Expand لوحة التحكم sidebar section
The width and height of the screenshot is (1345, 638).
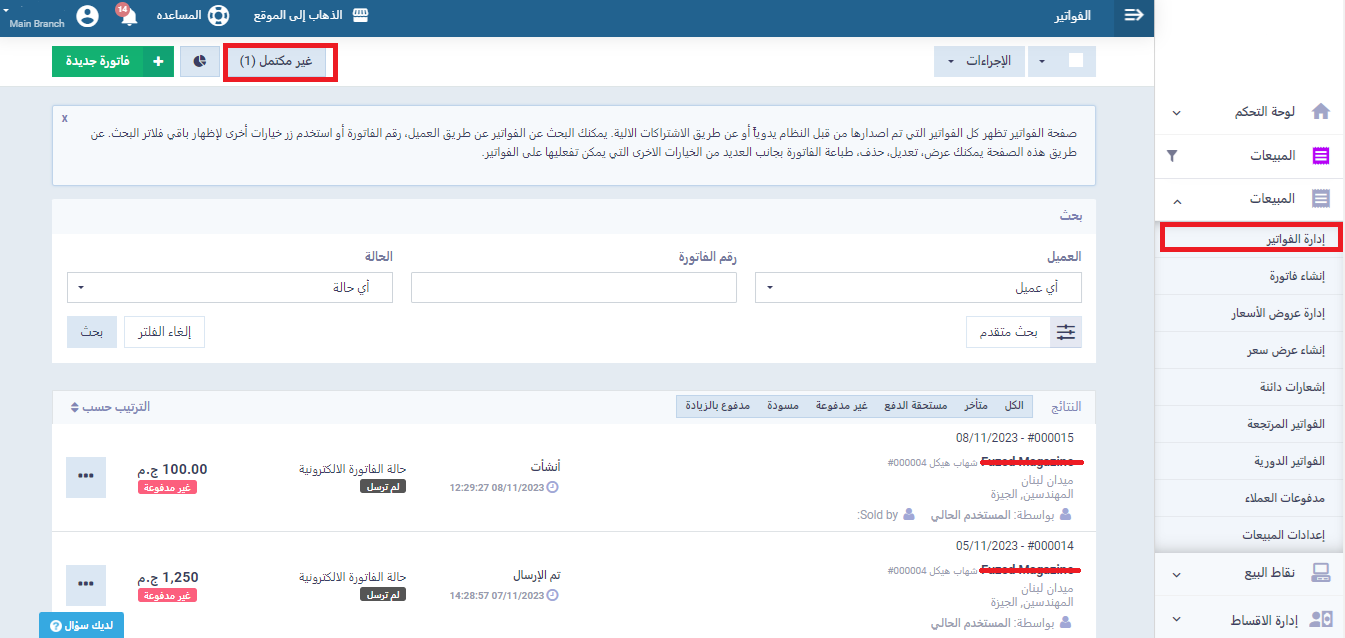1177,113
